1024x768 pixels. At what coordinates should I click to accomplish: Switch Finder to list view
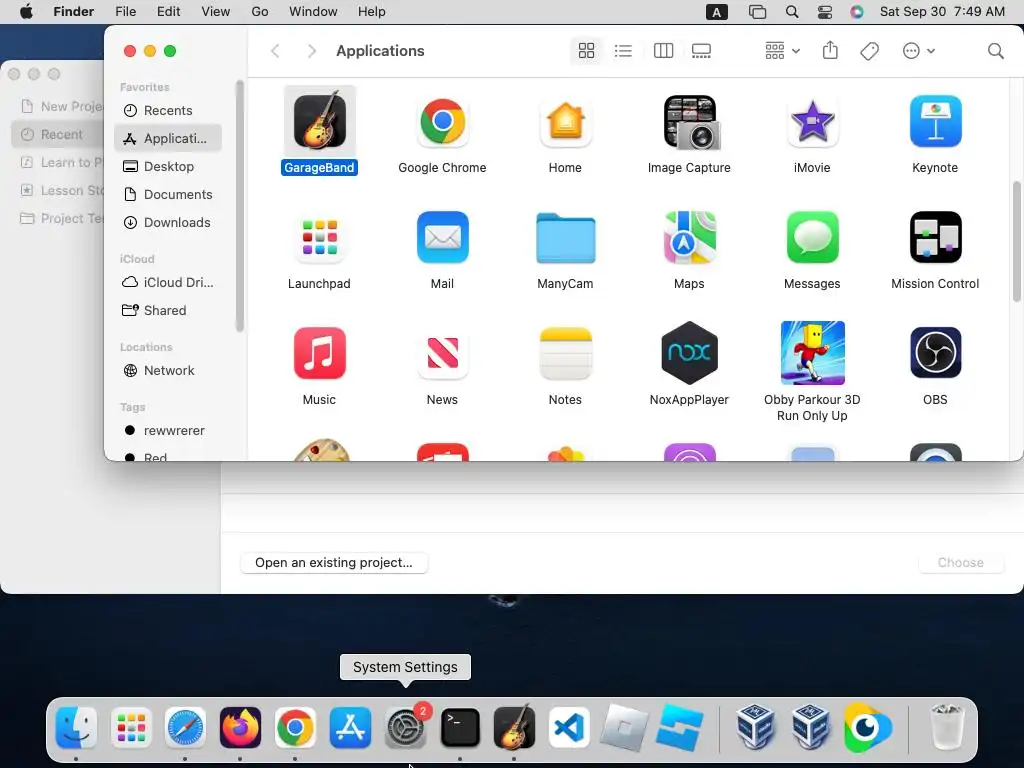pos(623,51)
